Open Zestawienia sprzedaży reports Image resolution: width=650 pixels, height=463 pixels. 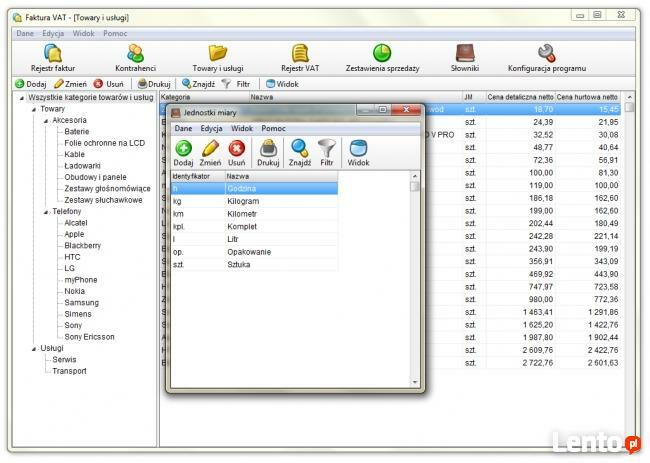[382, 57]
